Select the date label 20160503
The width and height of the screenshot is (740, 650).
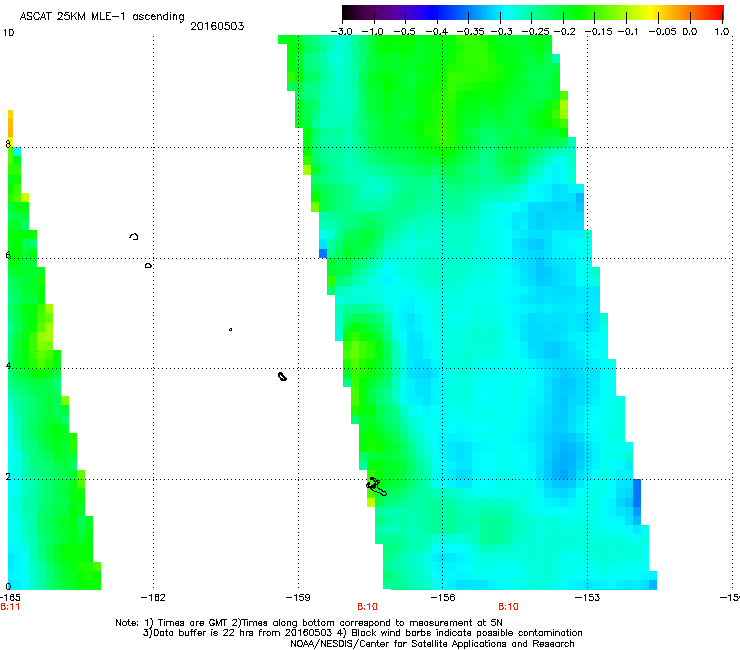click(217, 26)
